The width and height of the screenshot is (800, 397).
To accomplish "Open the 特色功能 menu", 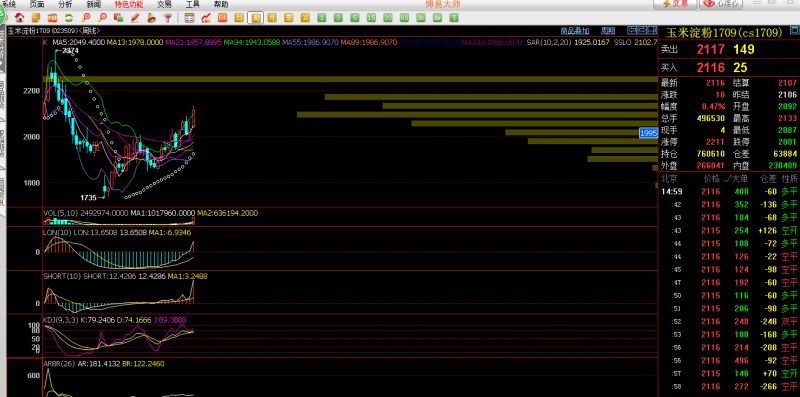I will pyautogui.click(x=129, y=4).
